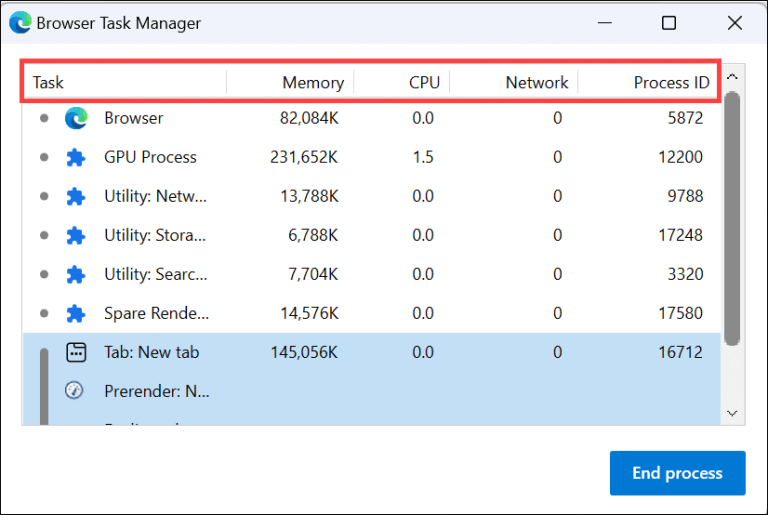Viewport: 768px width, 515px height.
Task: Select the Spare Rende... task
Action: 157,314
